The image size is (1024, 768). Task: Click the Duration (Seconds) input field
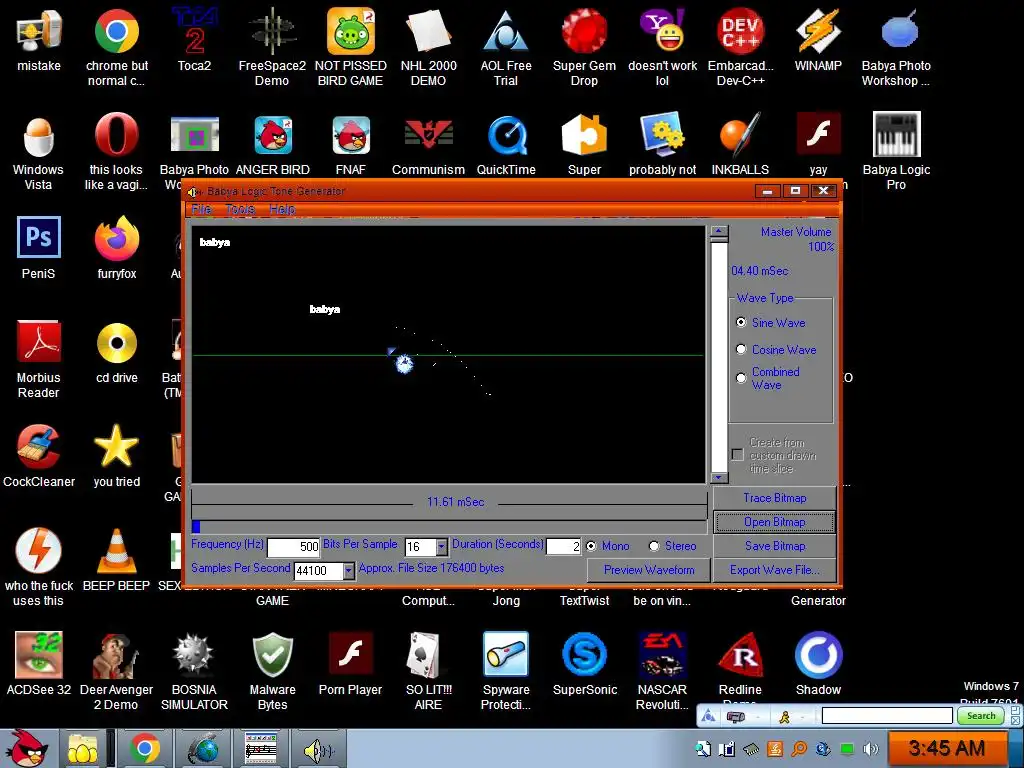(x=564, y=547)
